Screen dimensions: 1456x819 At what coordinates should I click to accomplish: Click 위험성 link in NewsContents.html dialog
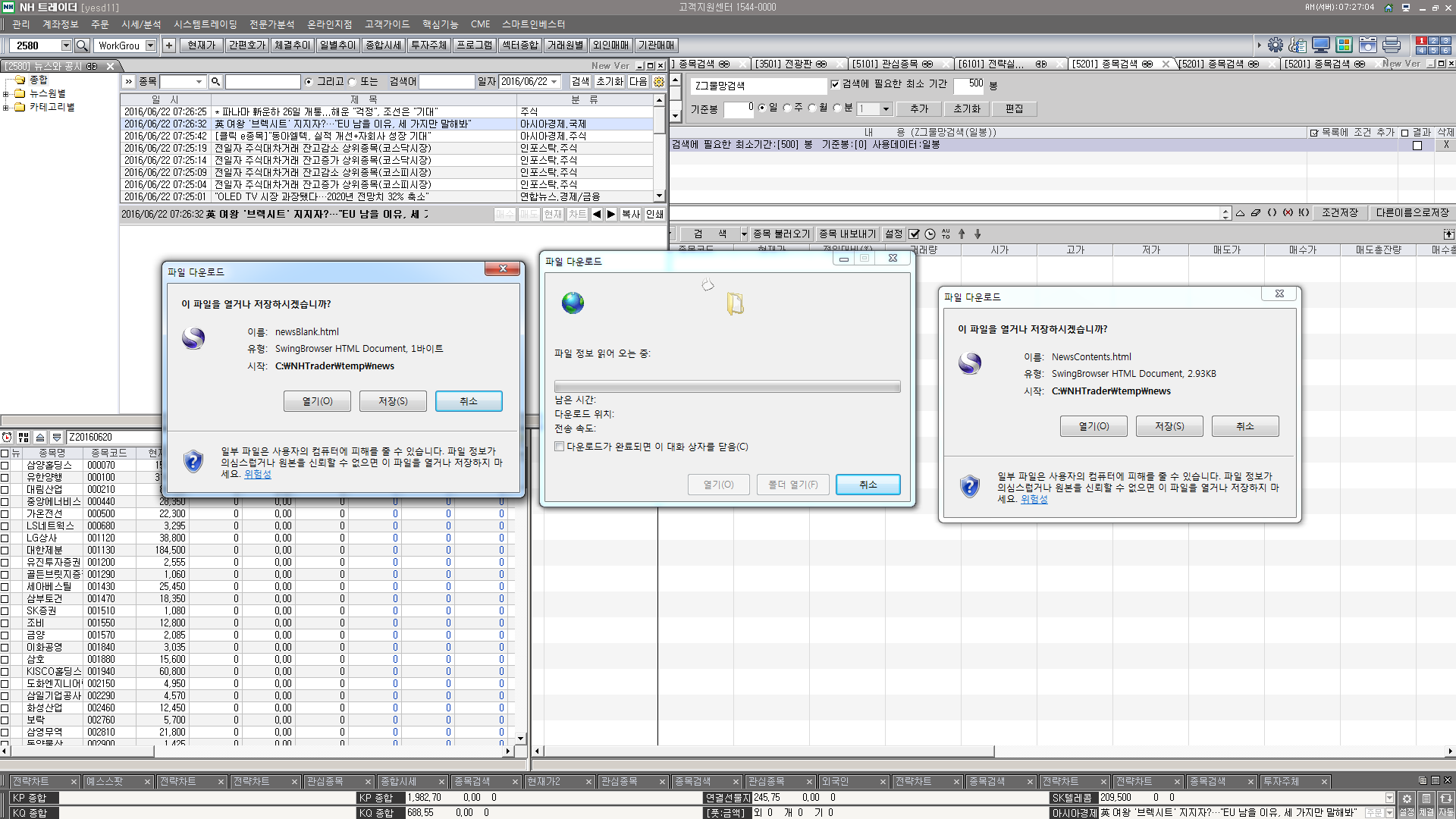1034,499
